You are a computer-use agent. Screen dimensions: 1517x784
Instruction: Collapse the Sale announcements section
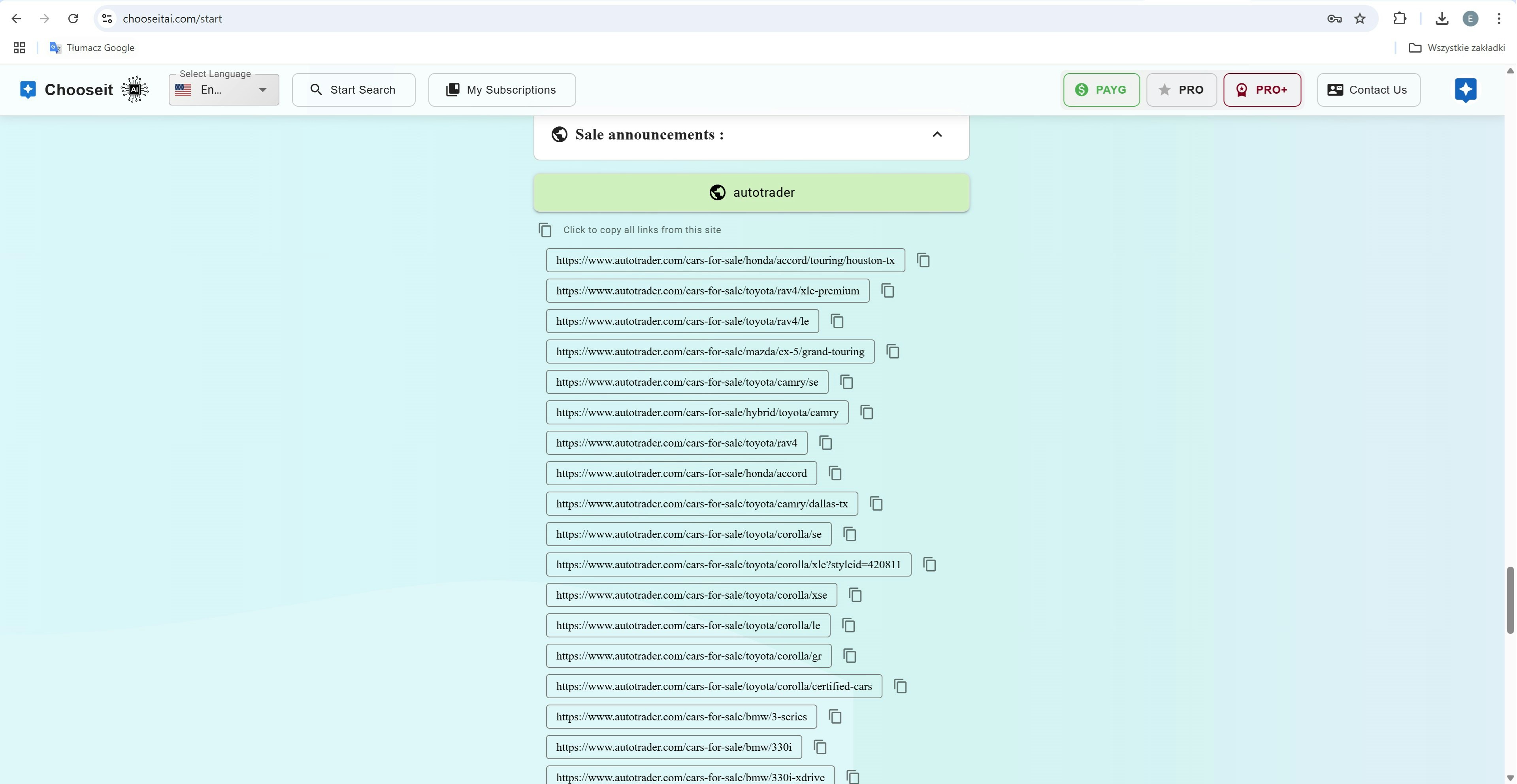click(937, 135)
